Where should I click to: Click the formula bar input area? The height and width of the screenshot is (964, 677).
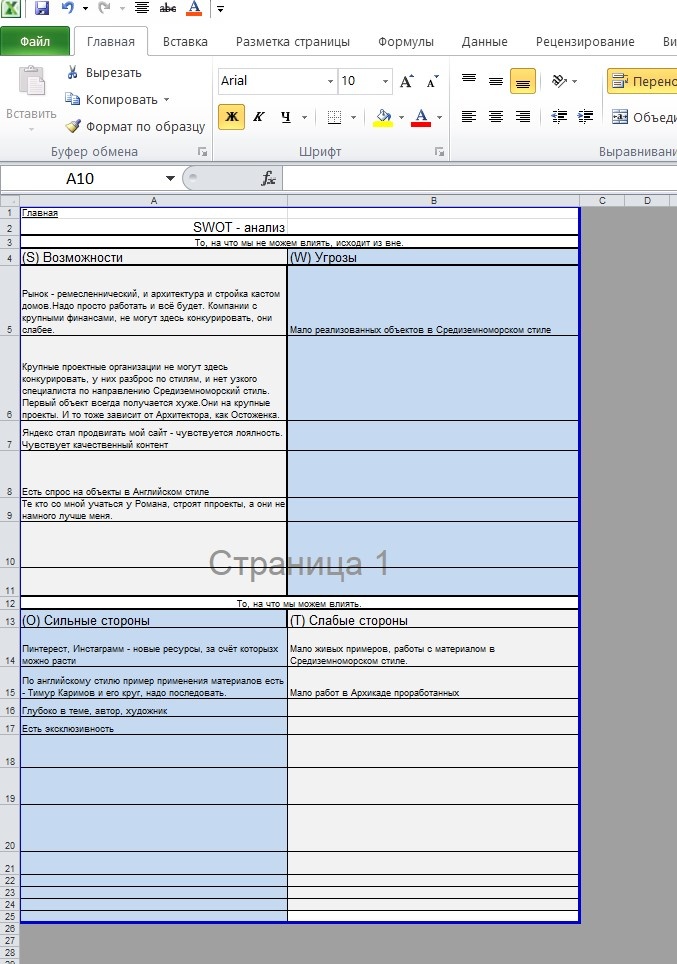[x=480, y=179]
